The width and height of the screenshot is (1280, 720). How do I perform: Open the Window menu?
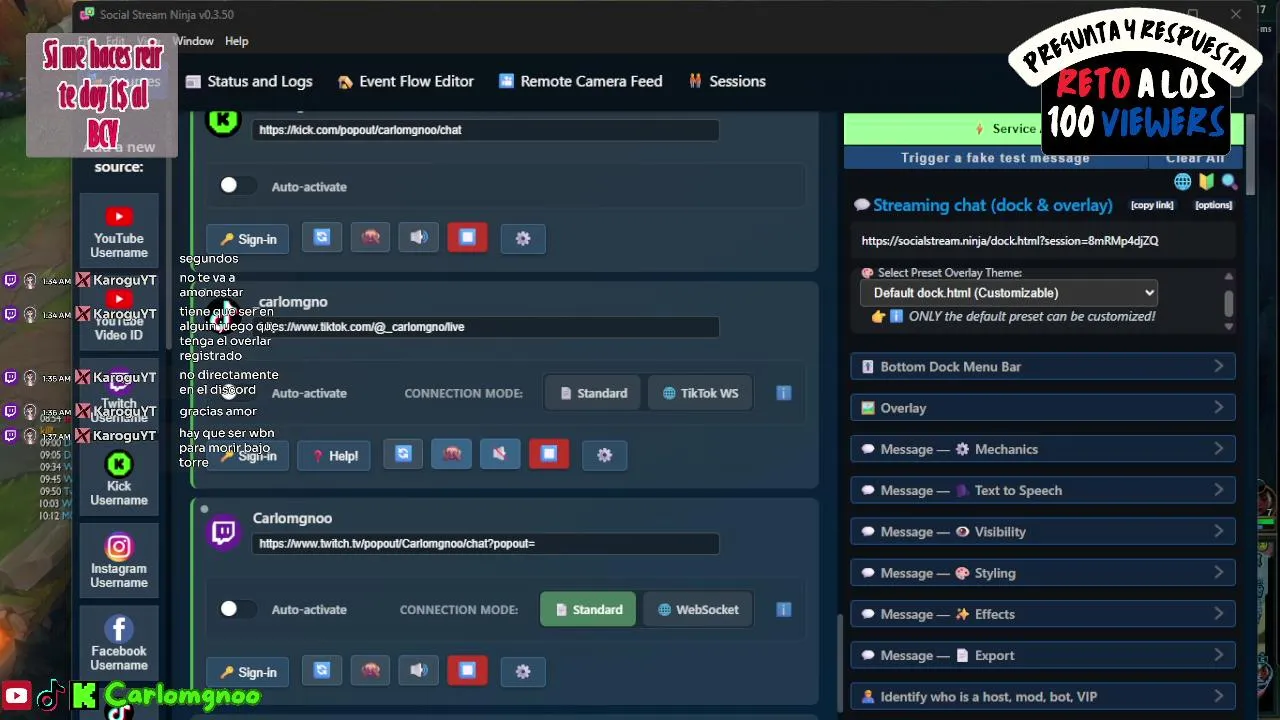[194, 41]
